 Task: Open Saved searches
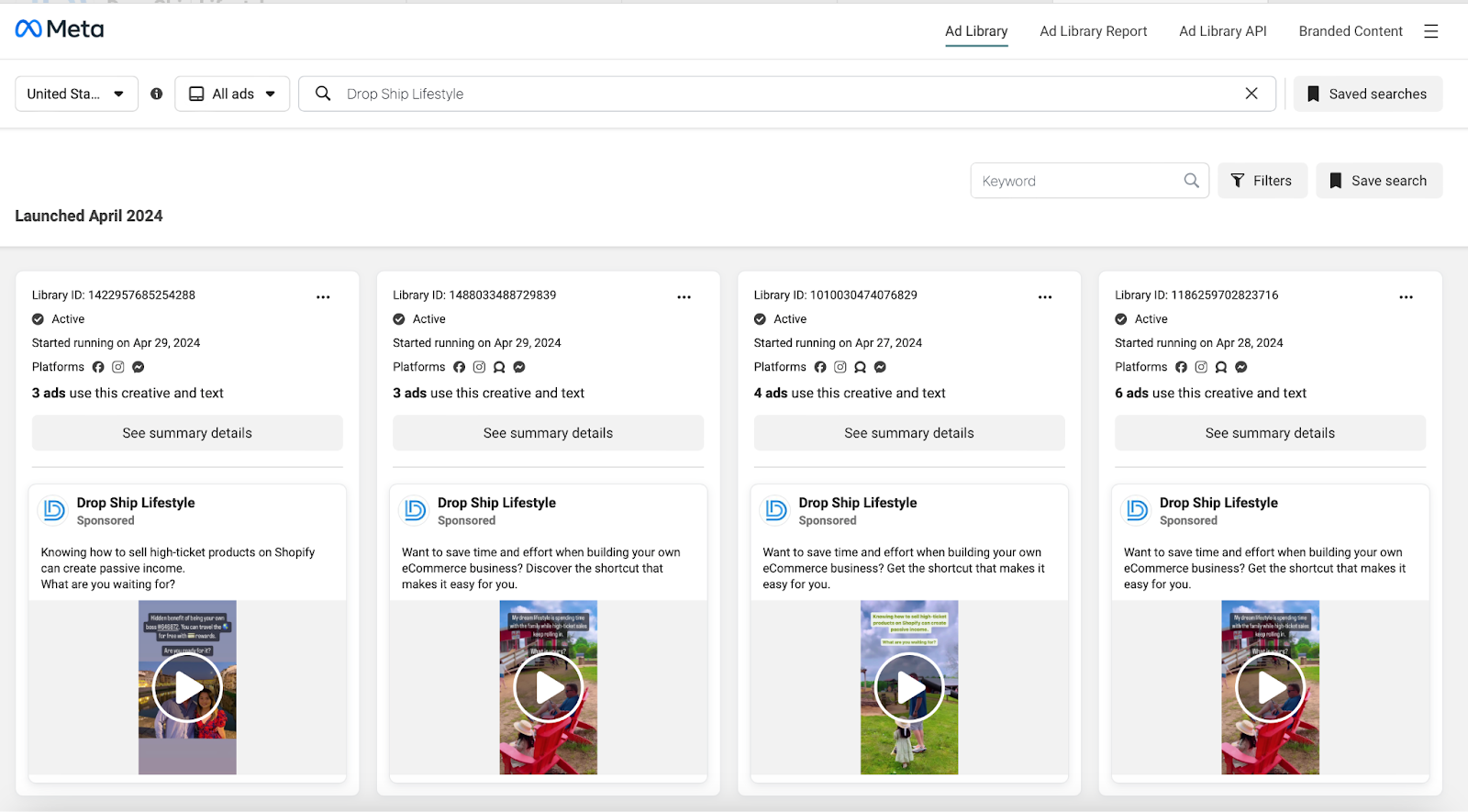click(x=1368, y=94)
